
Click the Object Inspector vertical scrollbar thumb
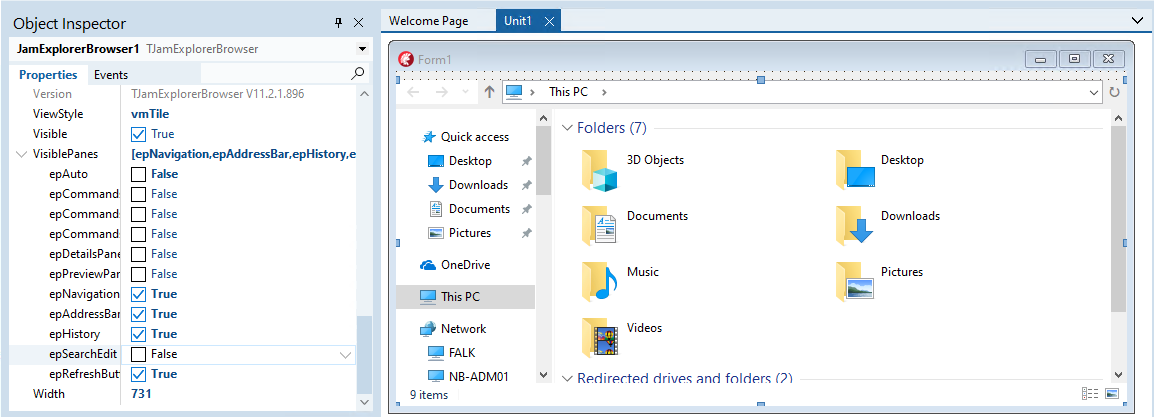point(364,354)
